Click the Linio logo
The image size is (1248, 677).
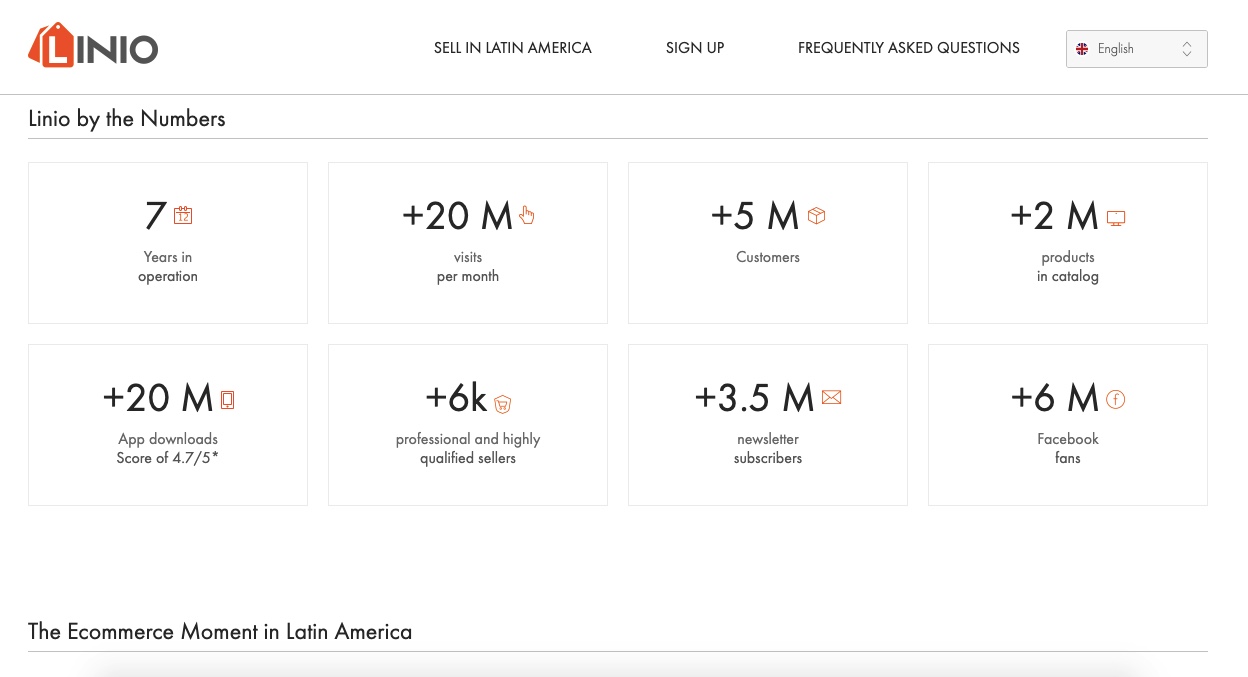[93, 46]
